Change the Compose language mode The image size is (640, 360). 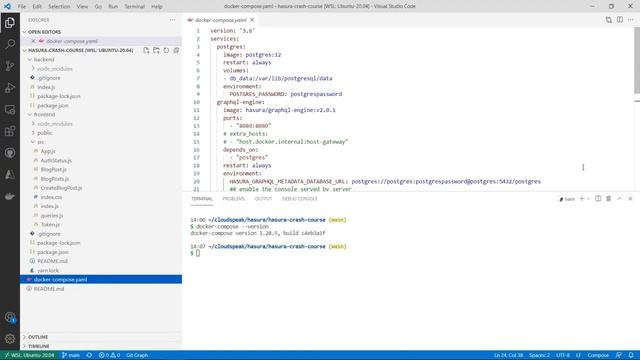(598, 355)
